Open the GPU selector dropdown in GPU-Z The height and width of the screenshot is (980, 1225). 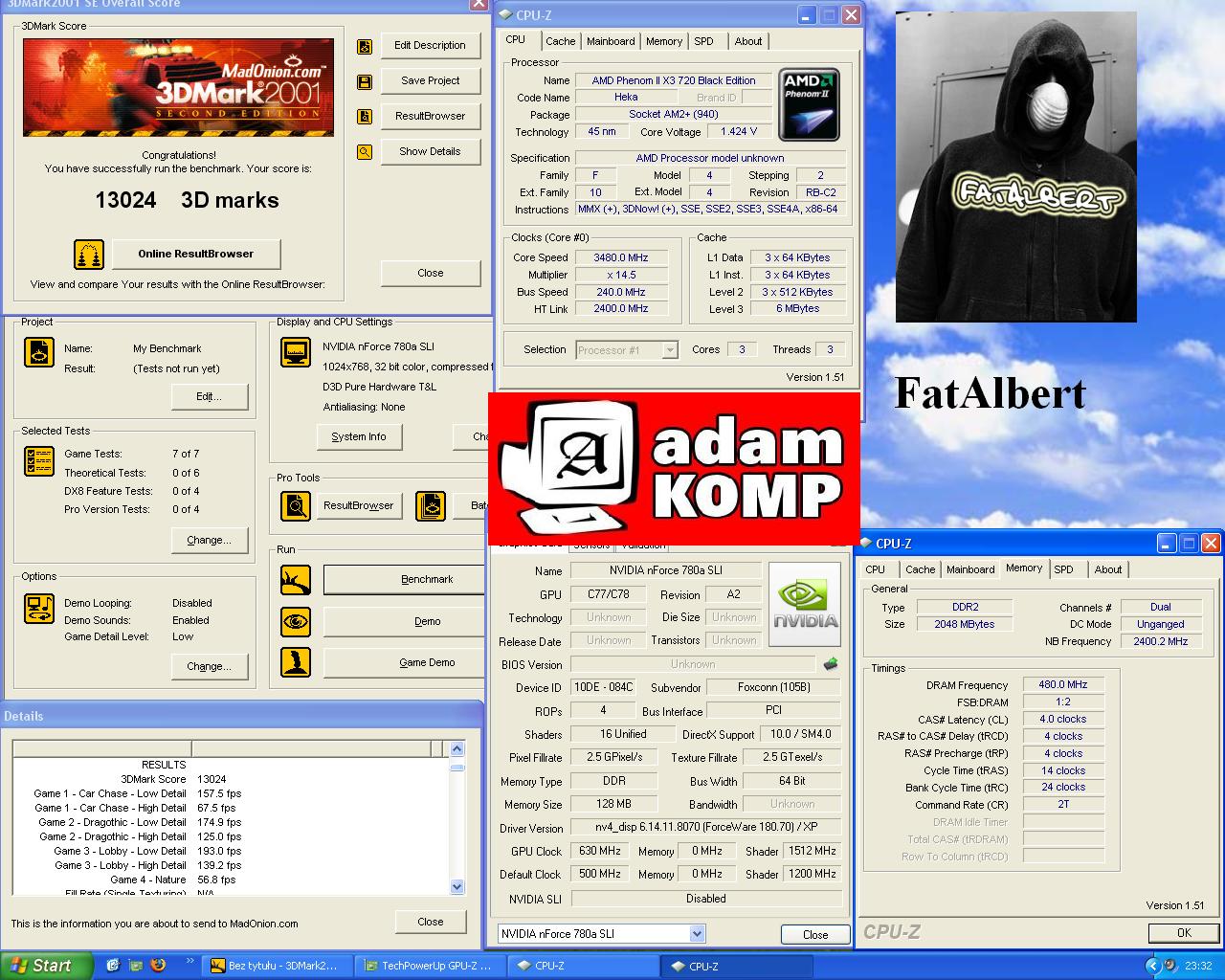pyautogui.click(x=697, y=934)
